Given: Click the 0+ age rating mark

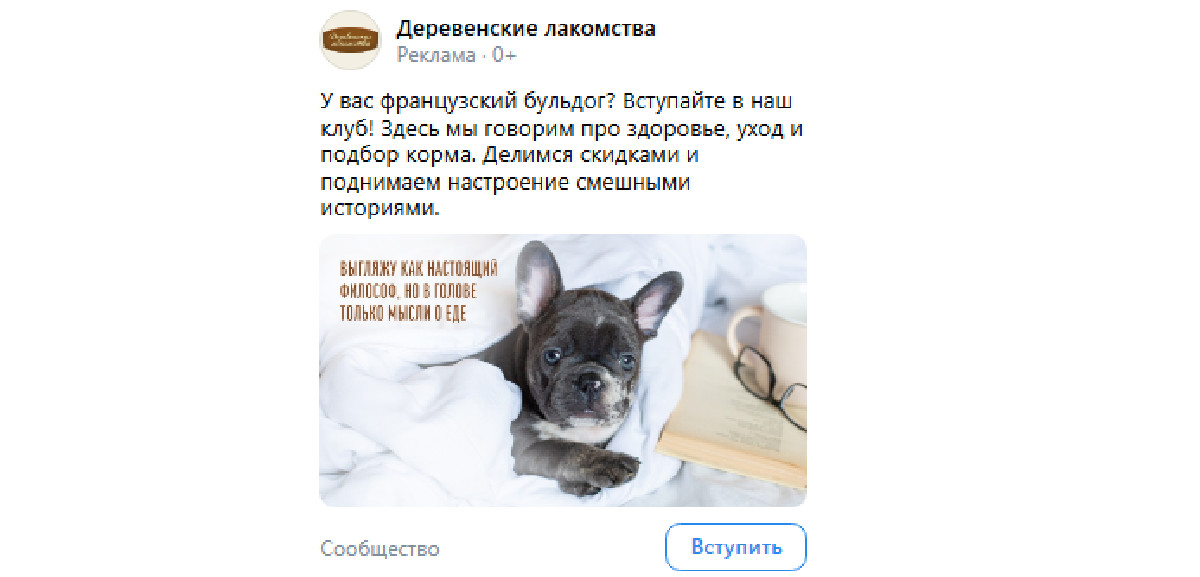Looking at the screenshot, I should click(x=505, y=55).
